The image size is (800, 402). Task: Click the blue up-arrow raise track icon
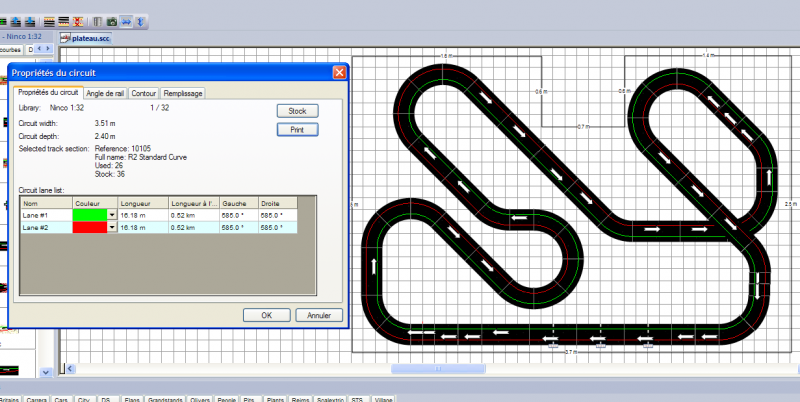tap(16, 22)
